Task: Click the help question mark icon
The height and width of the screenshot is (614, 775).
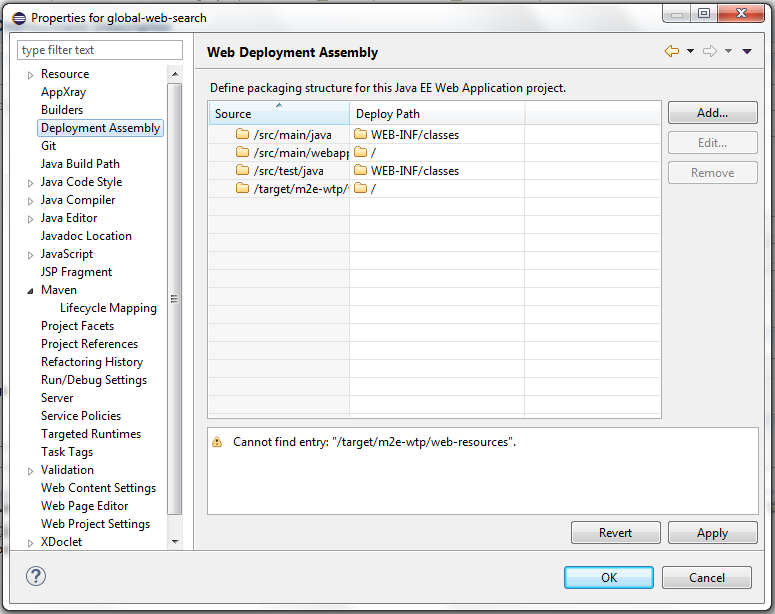Action: 35,576
